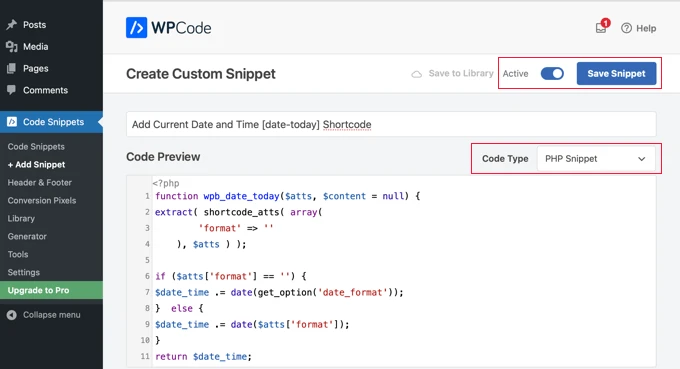Viewport: 680px width, 369px height.
Task: Click the snippet title input field
Action: tap(391, 124)
